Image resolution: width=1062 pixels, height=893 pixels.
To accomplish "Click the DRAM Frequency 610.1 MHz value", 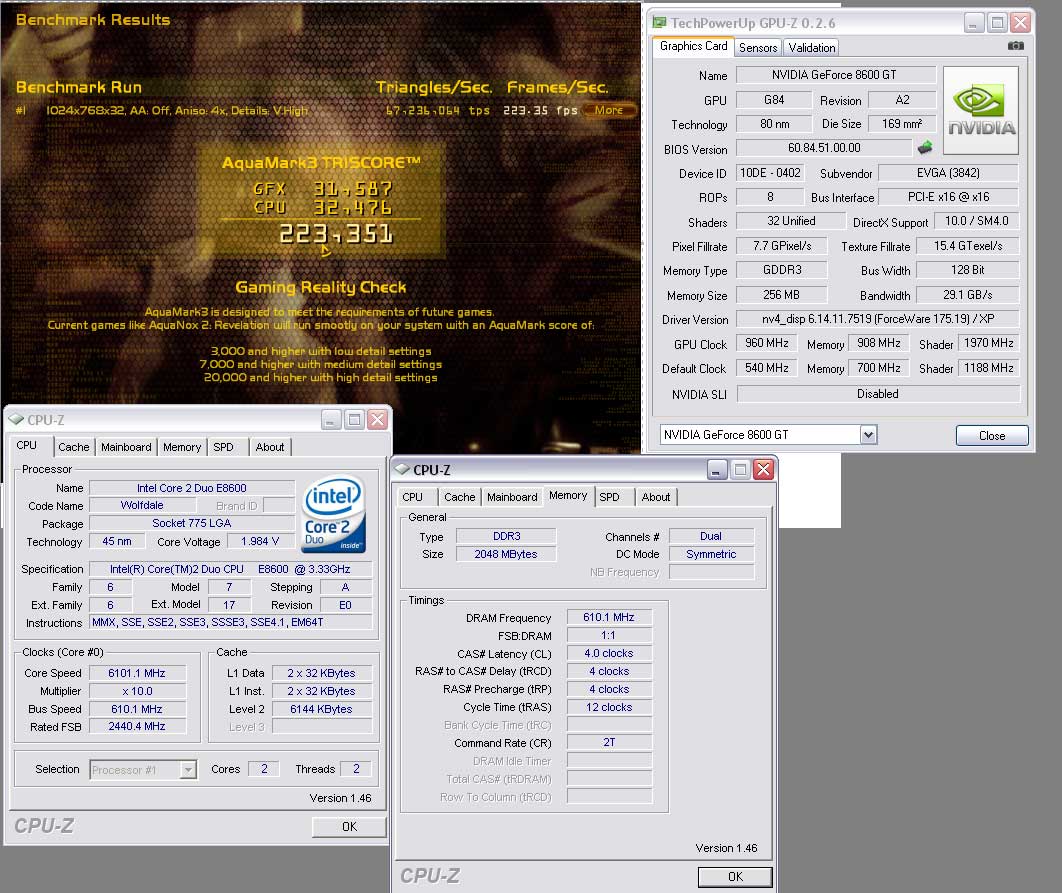I will click(x=609, y=617).
